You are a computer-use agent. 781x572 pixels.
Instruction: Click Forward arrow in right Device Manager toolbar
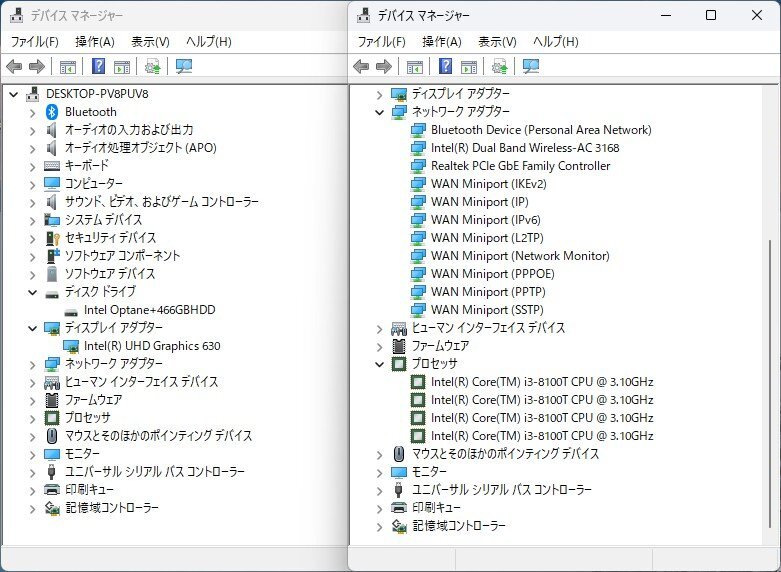point(384,66)
